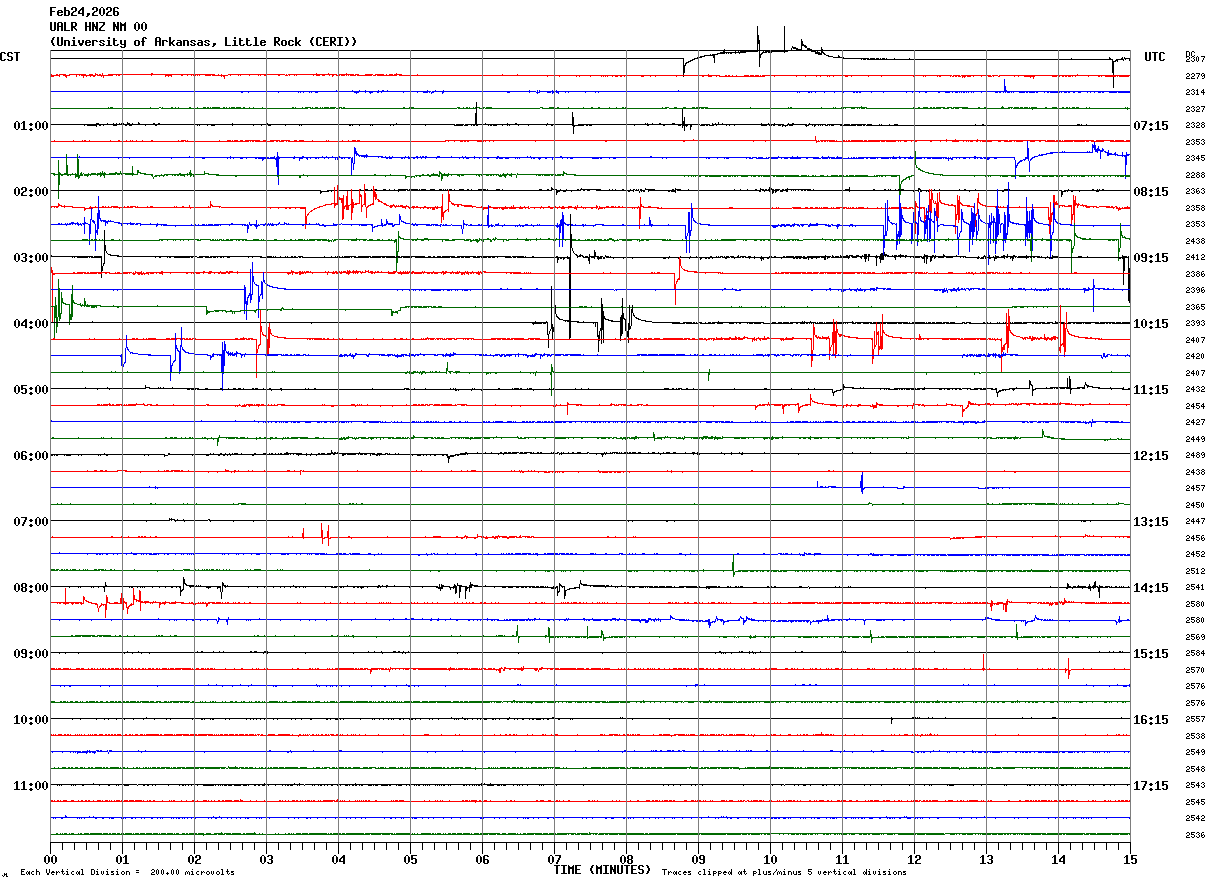
Task: Click x-axis minute tick label '03'
Action: point(266,859)
